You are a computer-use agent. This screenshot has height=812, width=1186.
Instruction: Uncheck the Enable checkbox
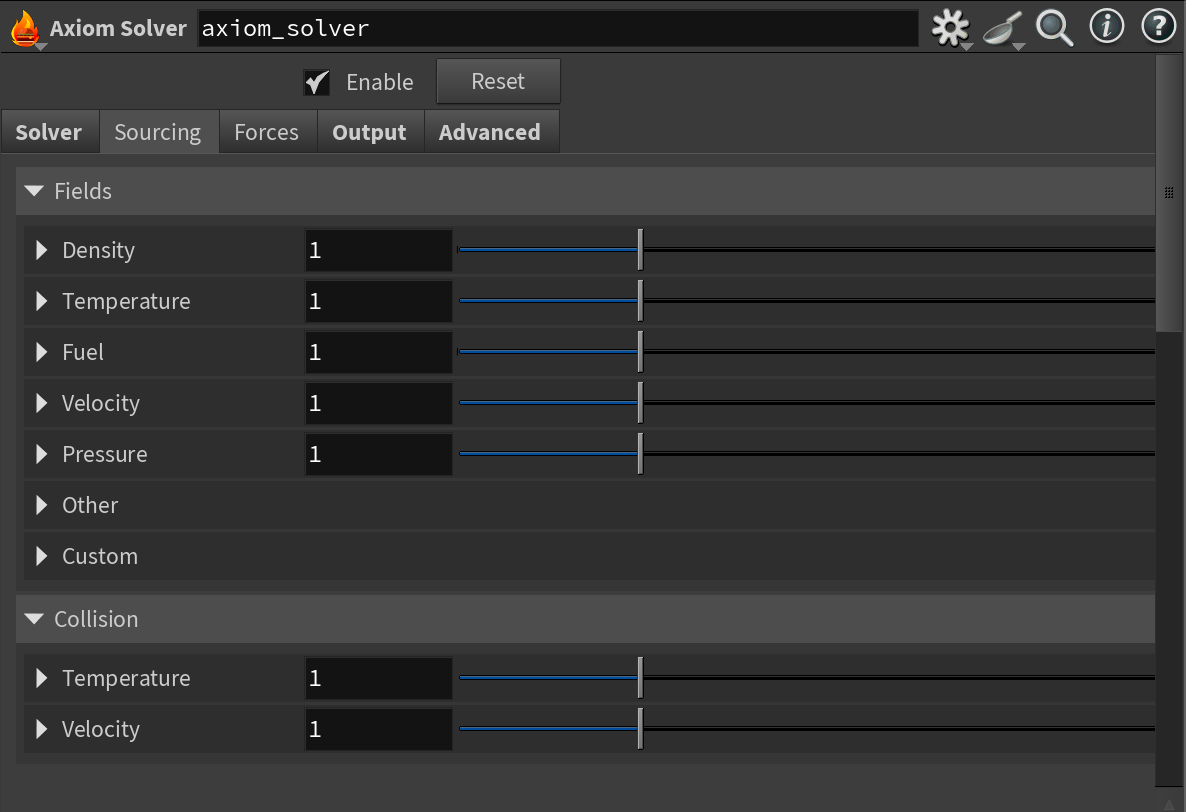click(x=317, y=82)
